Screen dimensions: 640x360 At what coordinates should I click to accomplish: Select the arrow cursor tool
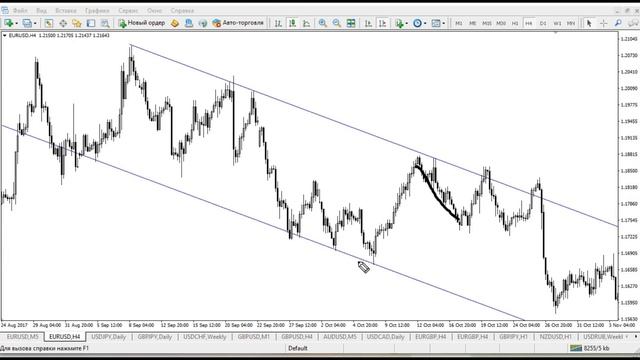coord(589,23)
